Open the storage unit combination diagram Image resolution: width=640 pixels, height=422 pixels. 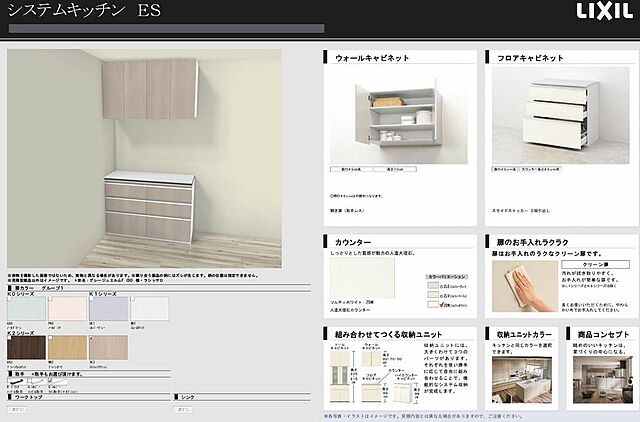click(x=375, y=373)
